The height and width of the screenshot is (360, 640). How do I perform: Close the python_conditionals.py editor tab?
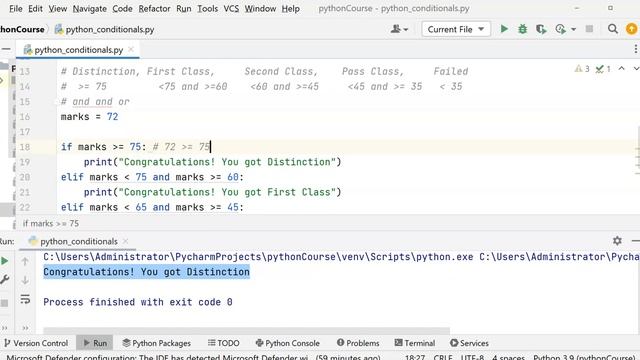click(131, 49)
